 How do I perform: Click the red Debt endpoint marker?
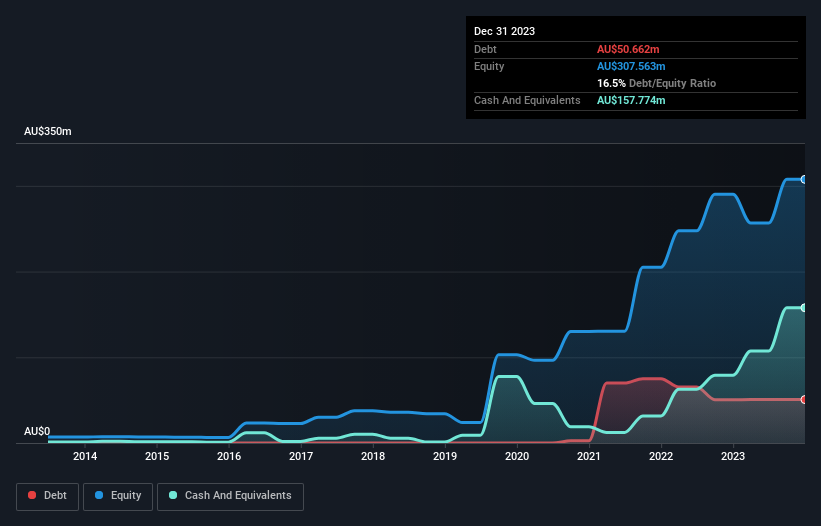tap(803, 399)
